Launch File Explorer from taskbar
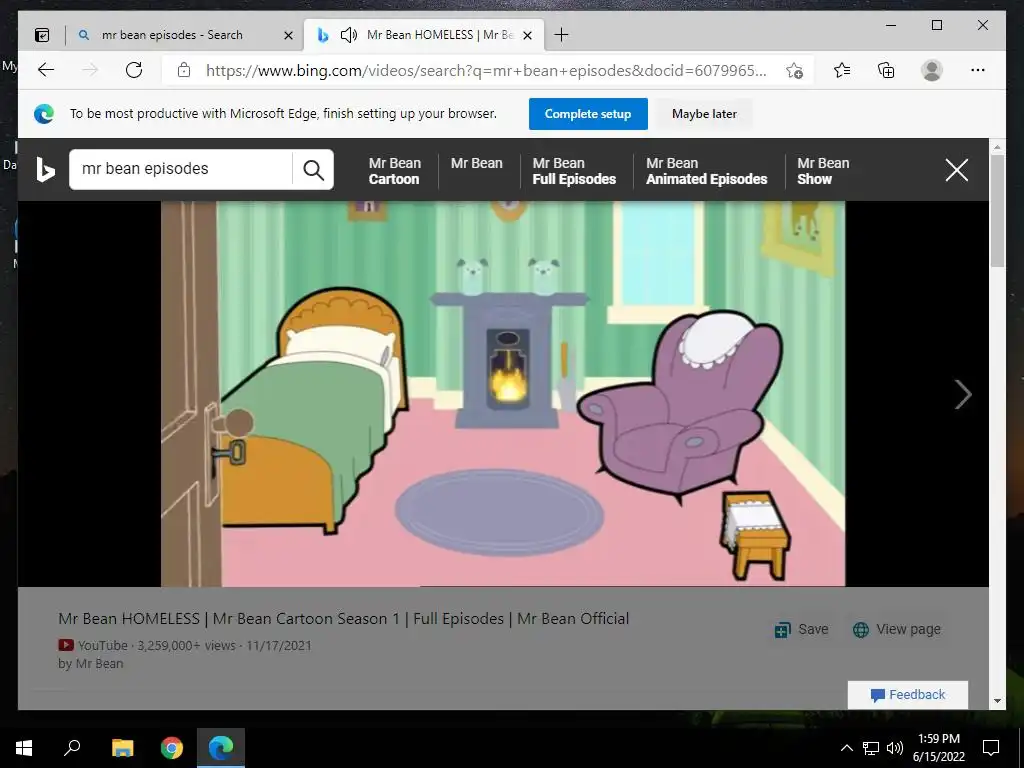This screenshot has width=1024, height=768. 122,748
